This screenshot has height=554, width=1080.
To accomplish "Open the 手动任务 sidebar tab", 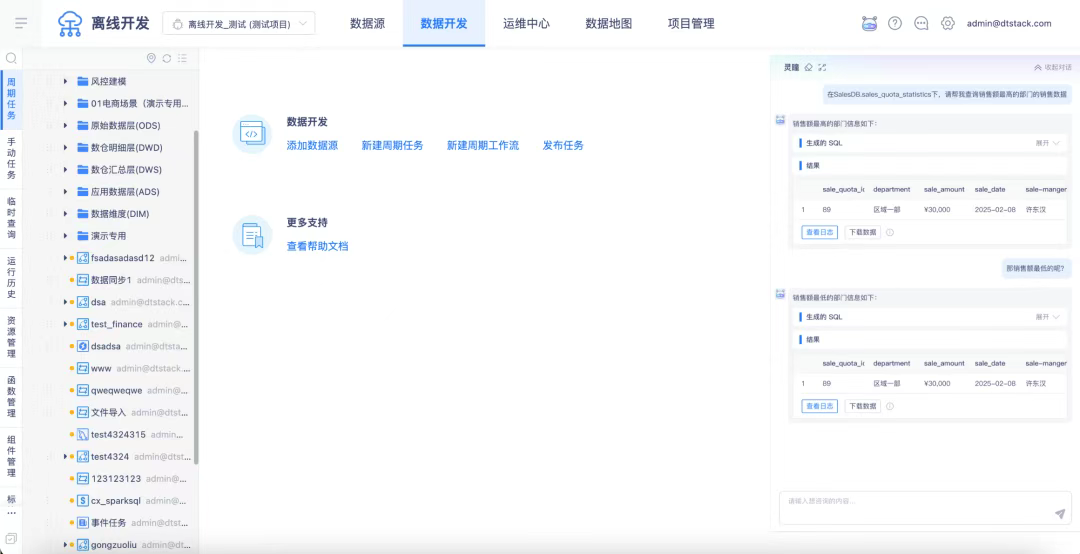I will click(11, 160).
